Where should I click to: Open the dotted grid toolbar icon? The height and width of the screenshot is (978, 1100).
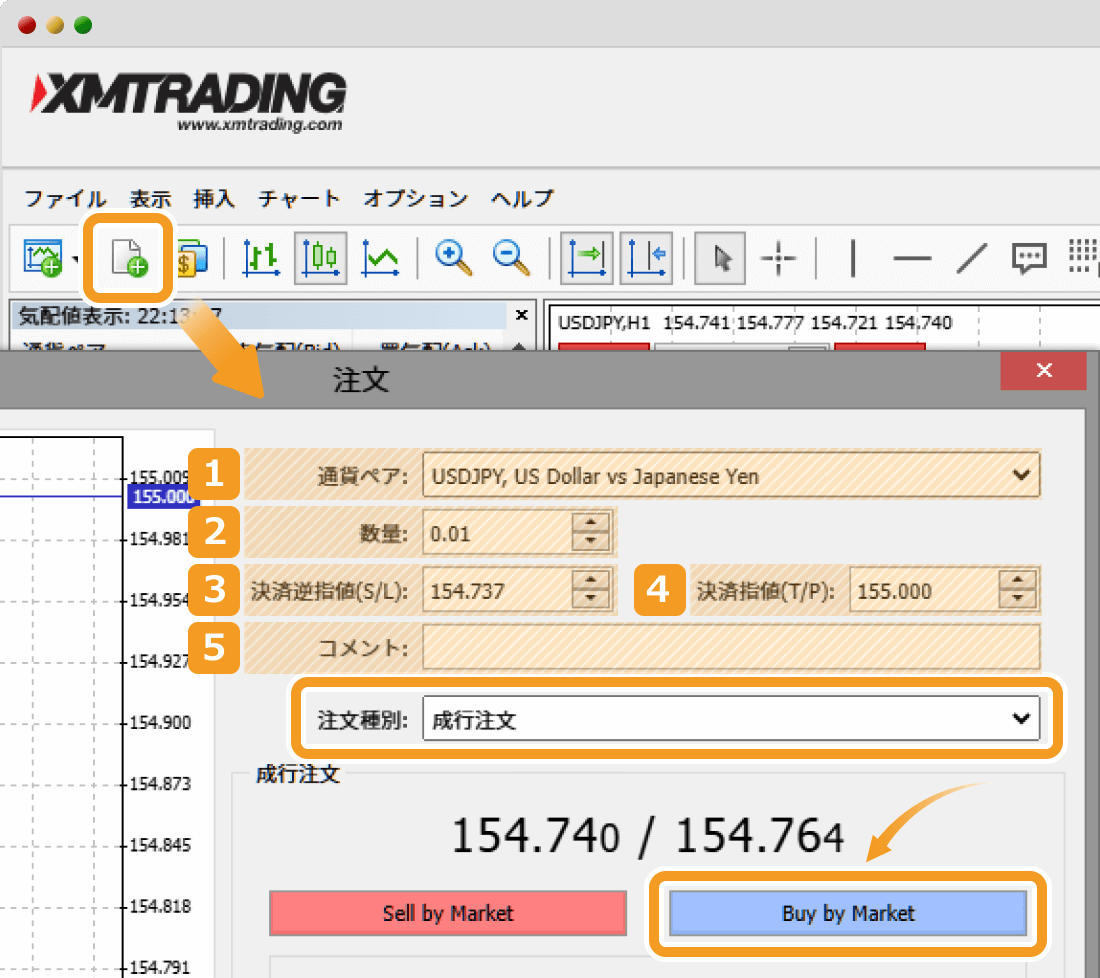[x=1083, y=257]
